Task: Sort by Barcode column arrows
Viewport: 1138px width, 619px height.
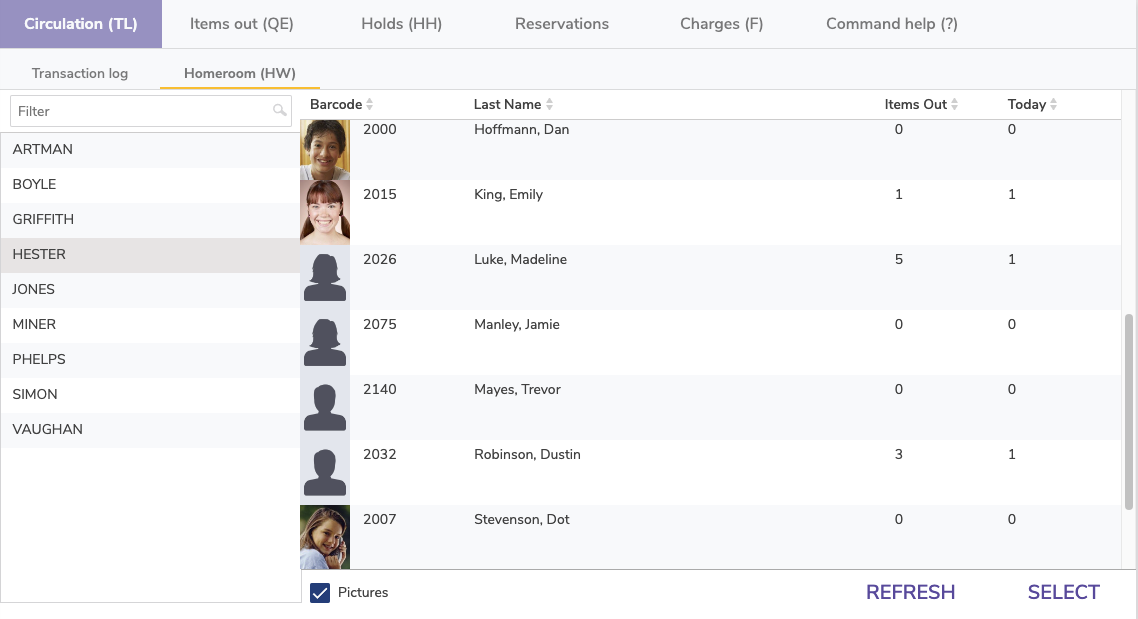Action: [x=369, y=105]
